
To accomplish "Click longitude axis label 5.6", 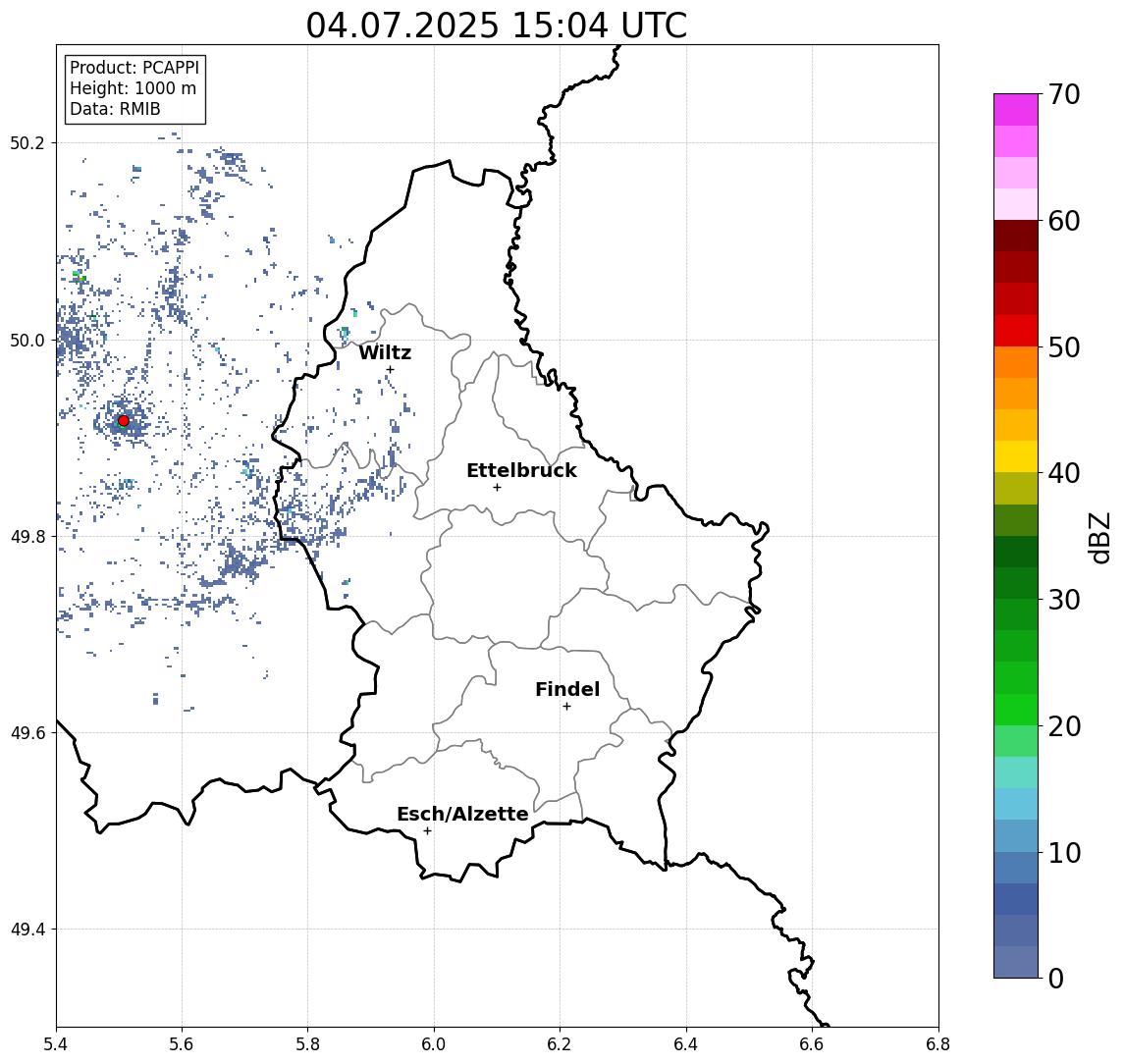I will 182,1044.
